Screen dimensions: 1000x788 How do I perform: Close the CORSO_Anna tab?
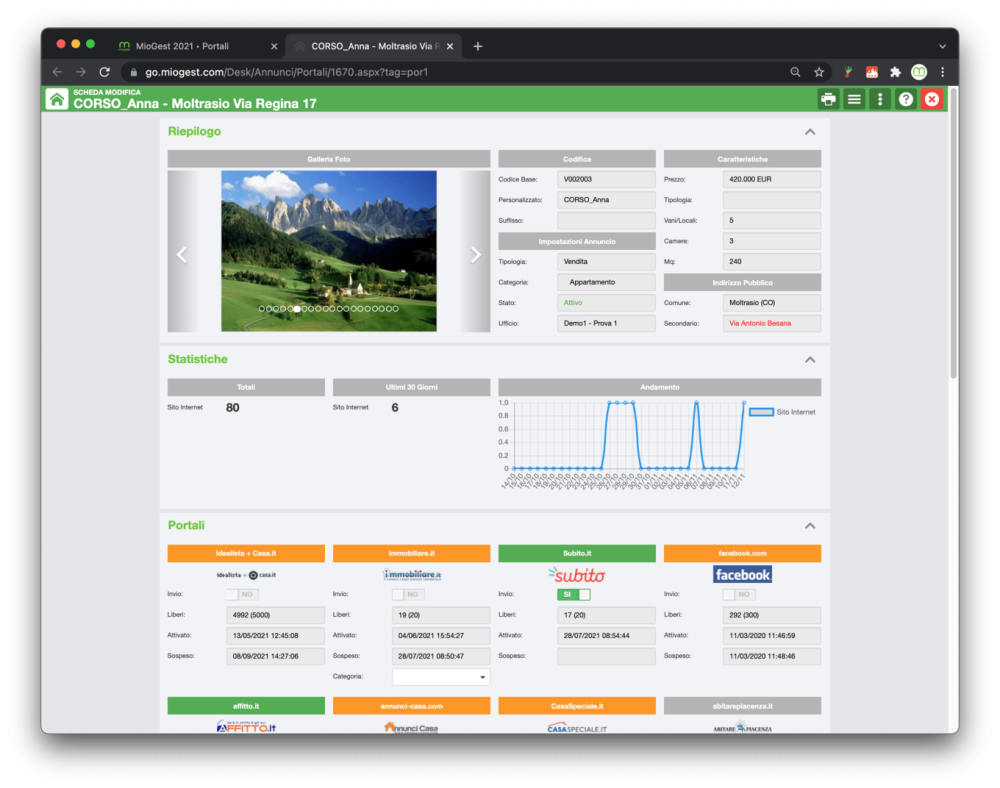pyautogui.click(x=450, y=46)
